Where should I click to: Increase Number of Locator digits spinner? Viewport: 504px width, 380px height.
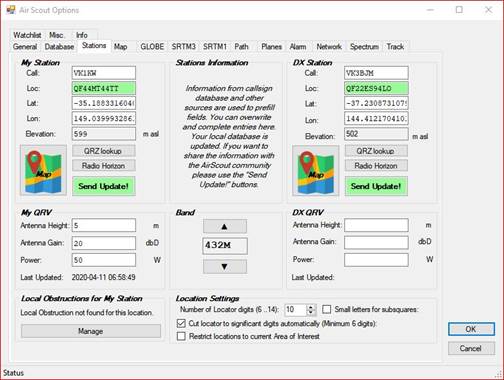pyautogui.click(x=311, y=307)
